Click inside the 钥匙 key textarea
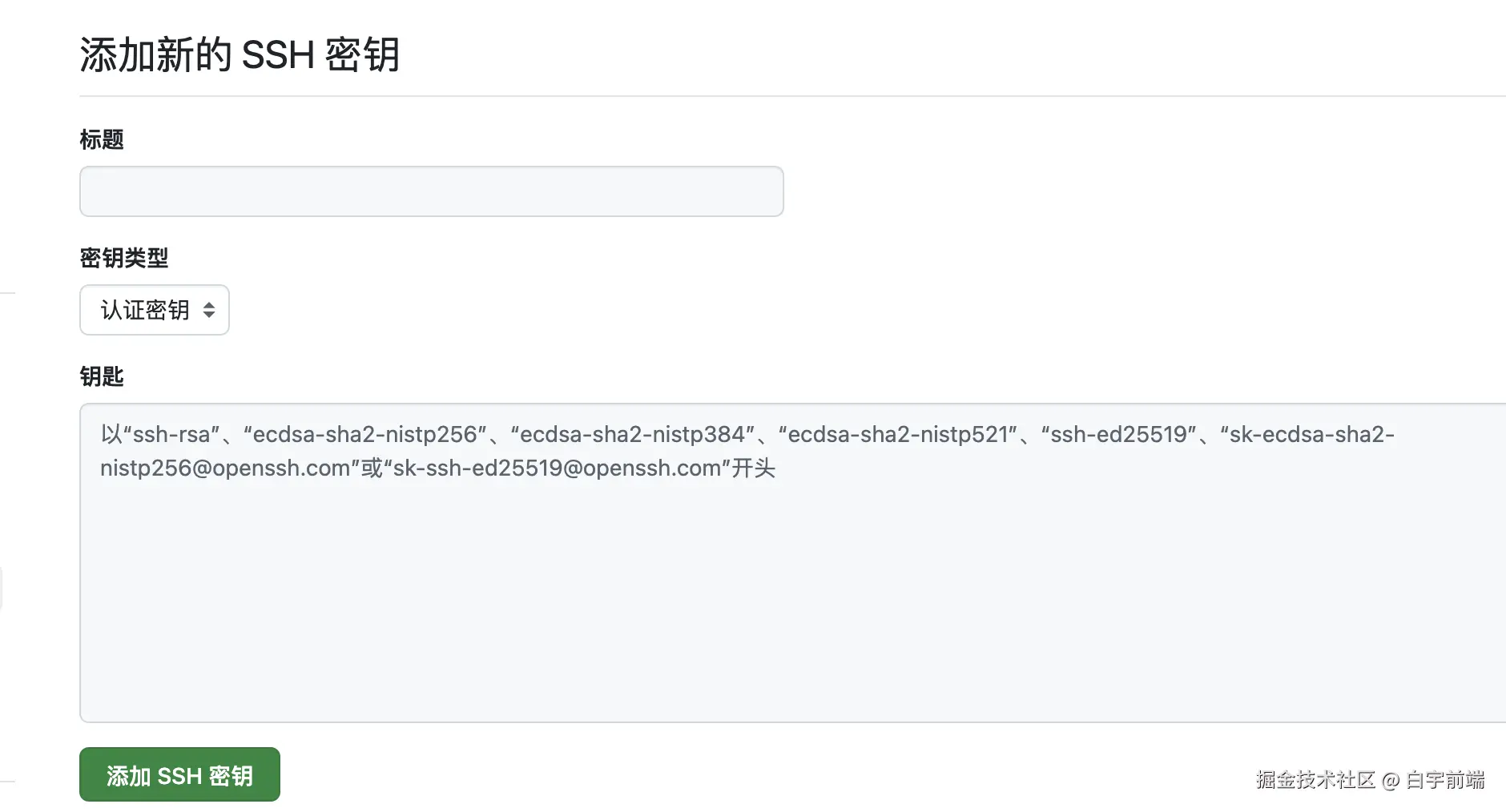This screenshot has height=812, width=1506. click(x=793, y=563)
